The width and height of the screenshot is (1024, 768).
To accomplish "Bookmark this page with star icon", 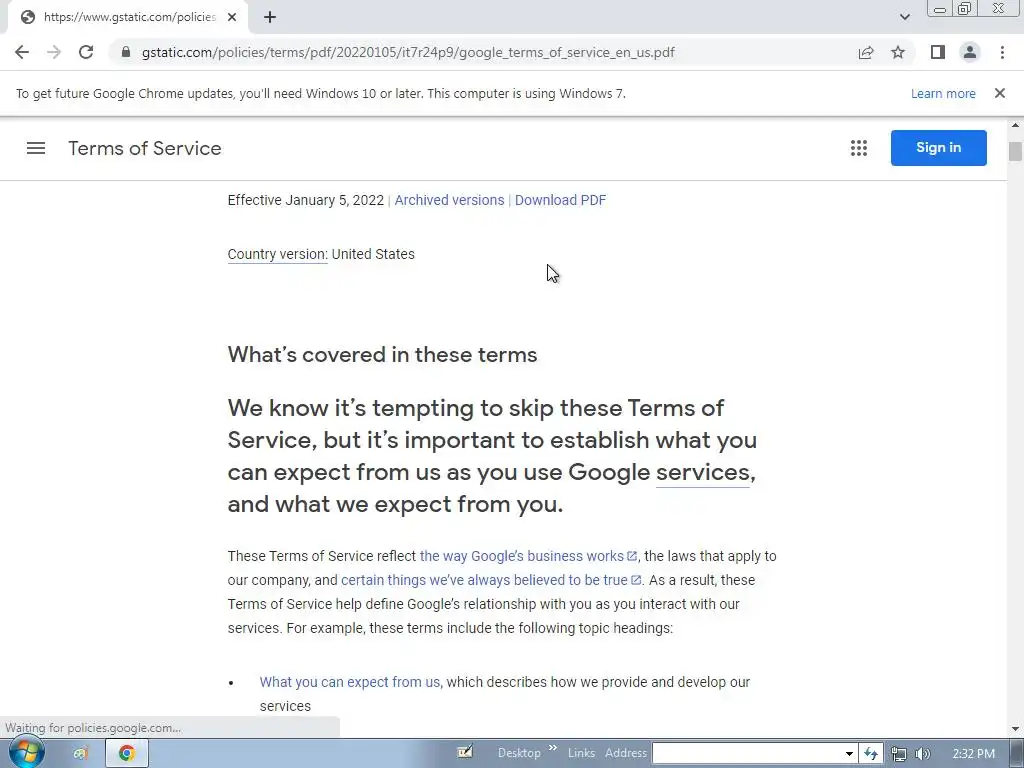I will [x=898, y=52].
